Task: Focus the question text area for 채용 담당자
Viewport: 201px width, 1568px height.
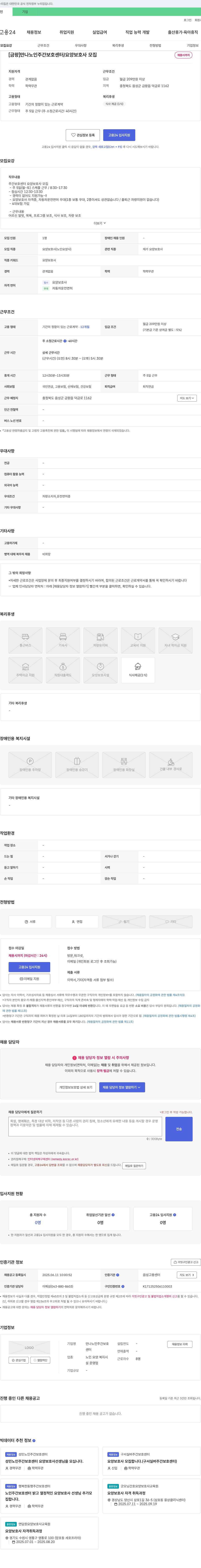Action: click(x=85, y=1127)
